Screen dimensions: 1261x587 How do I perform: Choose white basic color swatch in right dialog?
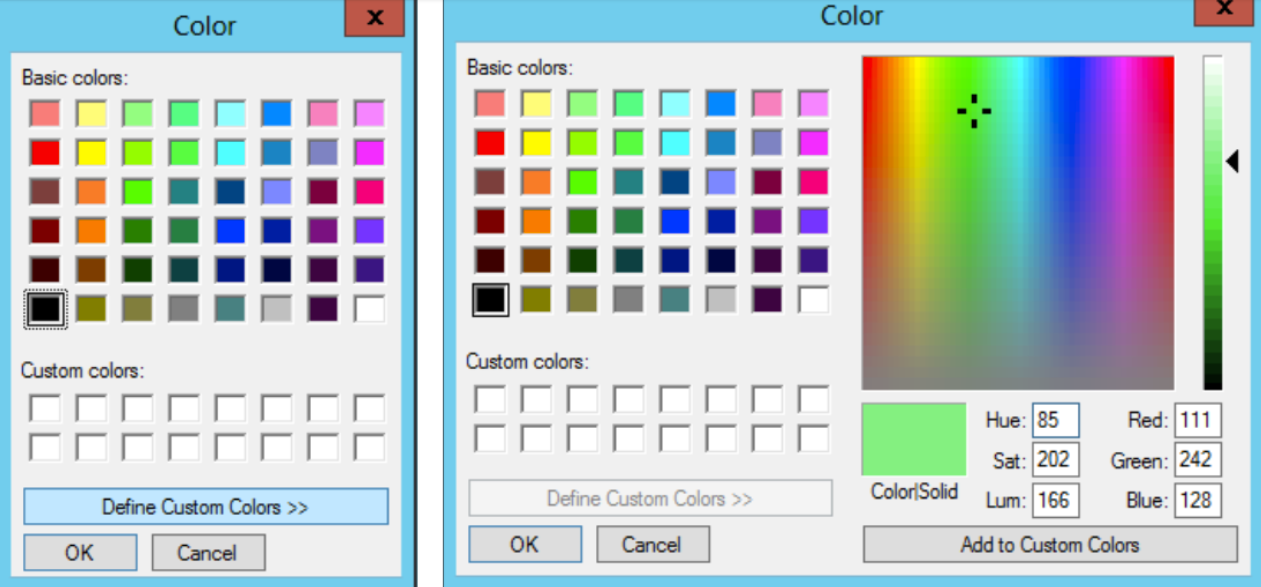click(813, 300)
